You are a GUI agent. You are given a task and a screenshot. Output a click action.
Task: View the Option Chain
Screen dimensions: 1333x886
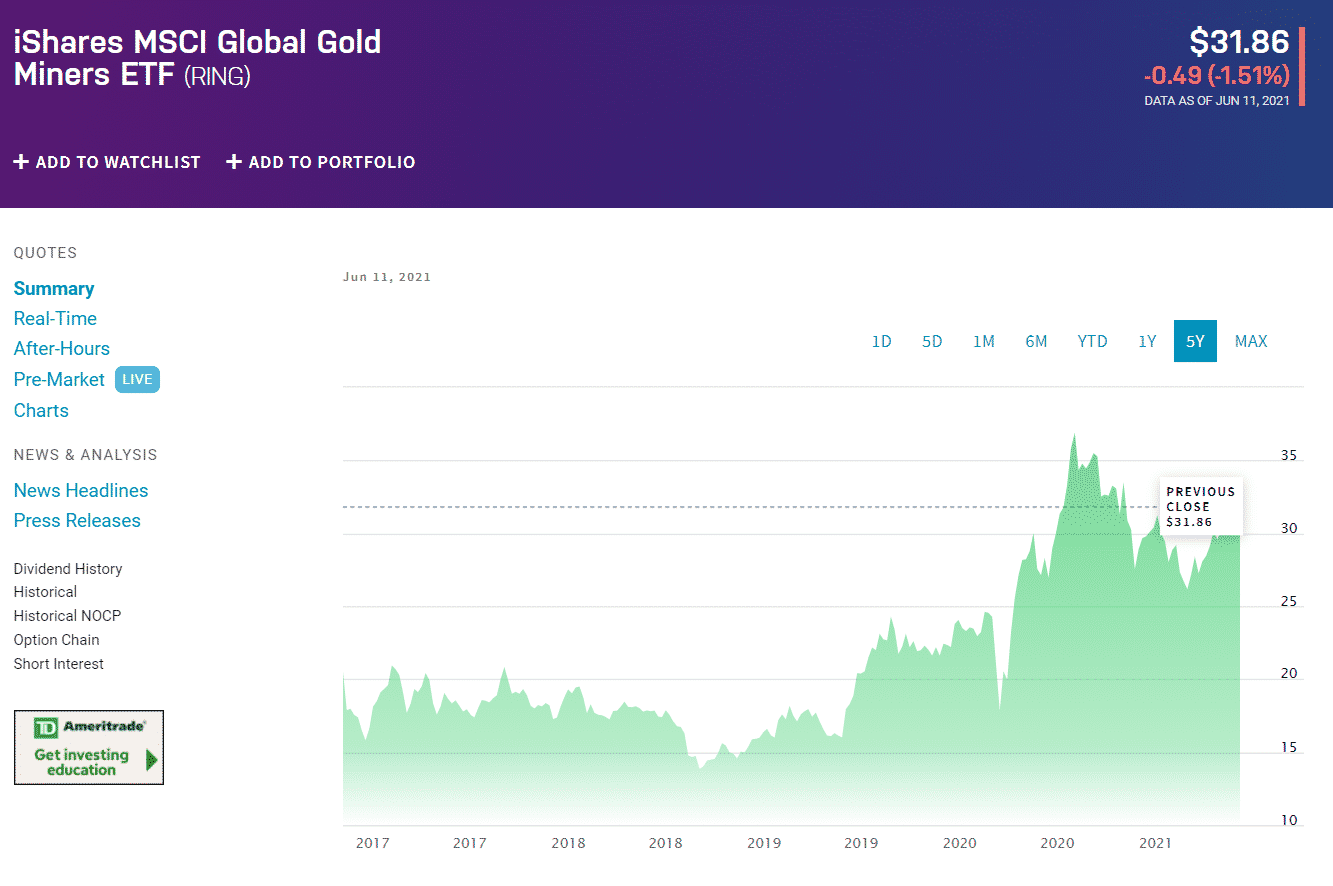[x=57, y=640]
